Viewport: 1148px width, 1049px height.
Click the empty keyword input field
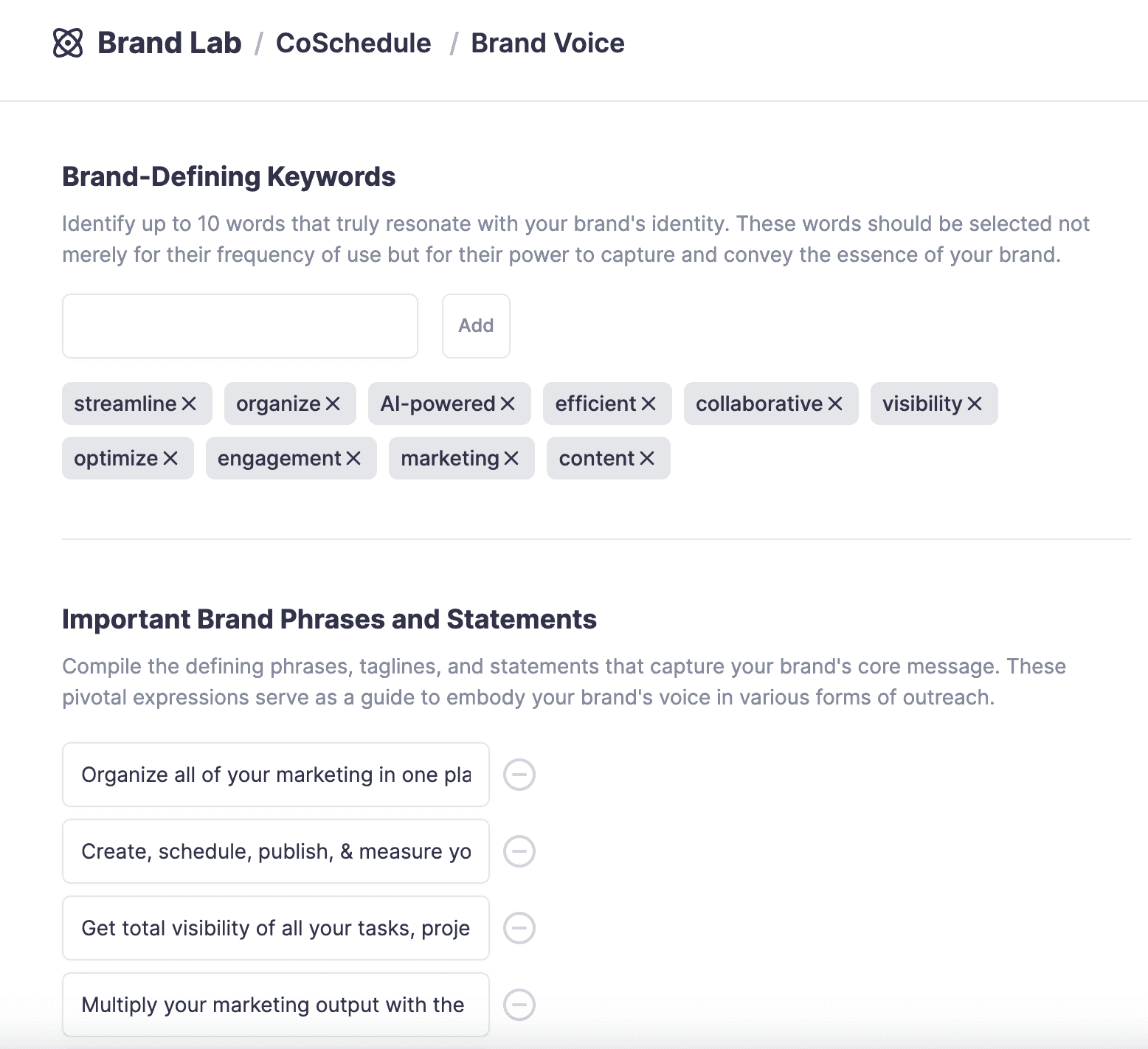point(239,325)
